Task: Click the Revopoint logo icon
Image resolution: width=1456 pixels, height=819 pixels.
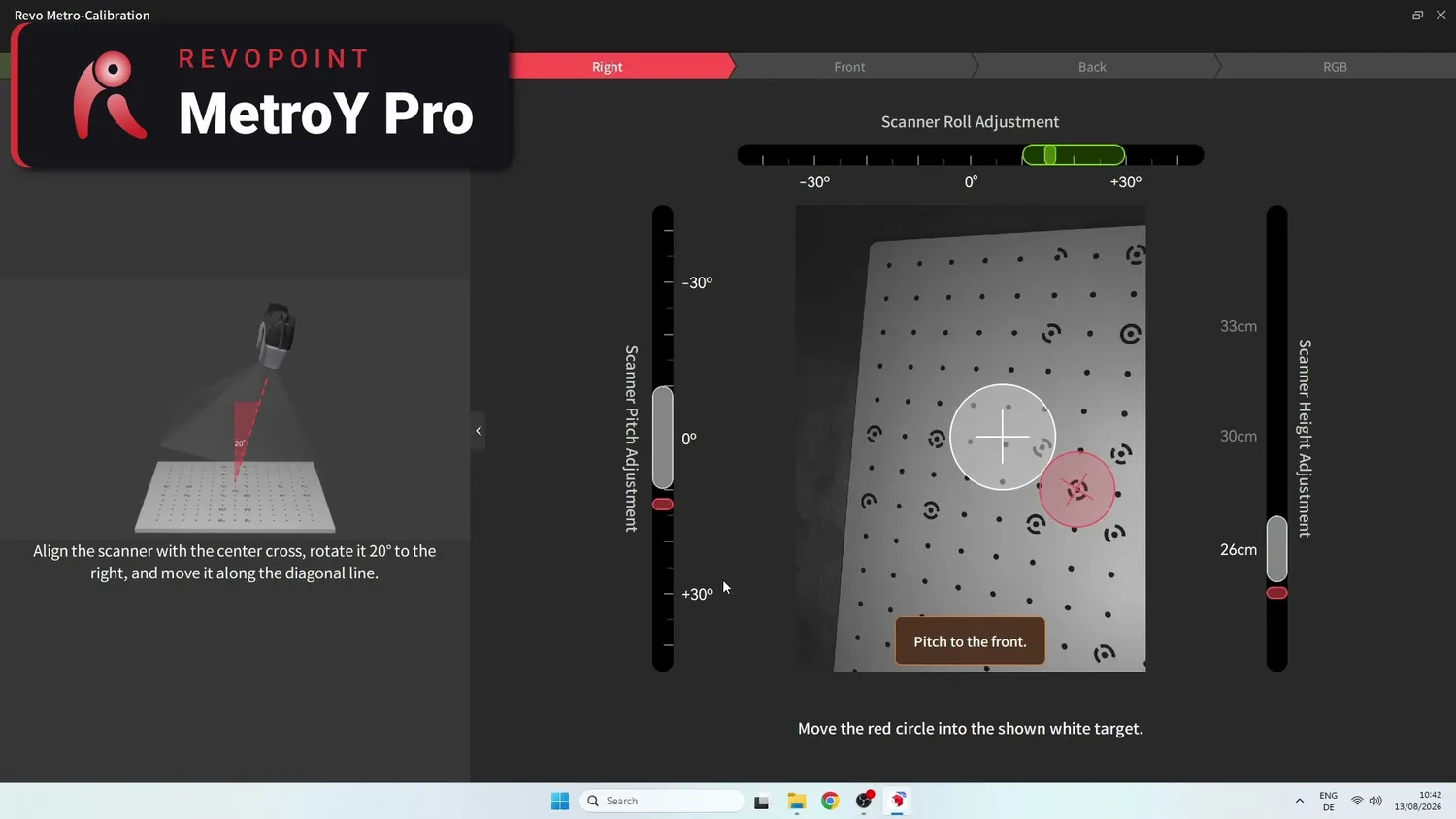Action: point(110,95)
